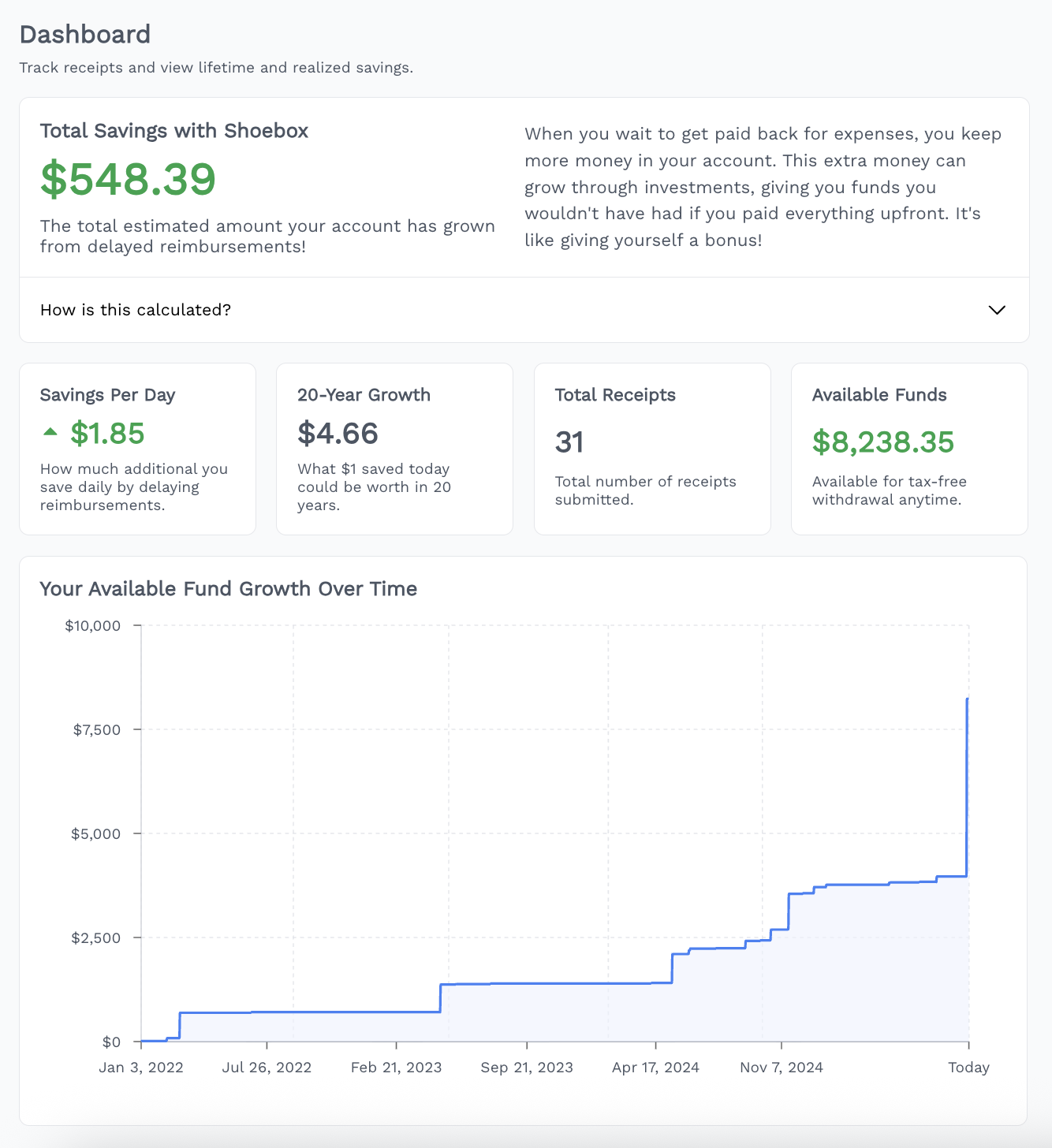Click the green up-arrow beside $1.85

coord(50,431)
